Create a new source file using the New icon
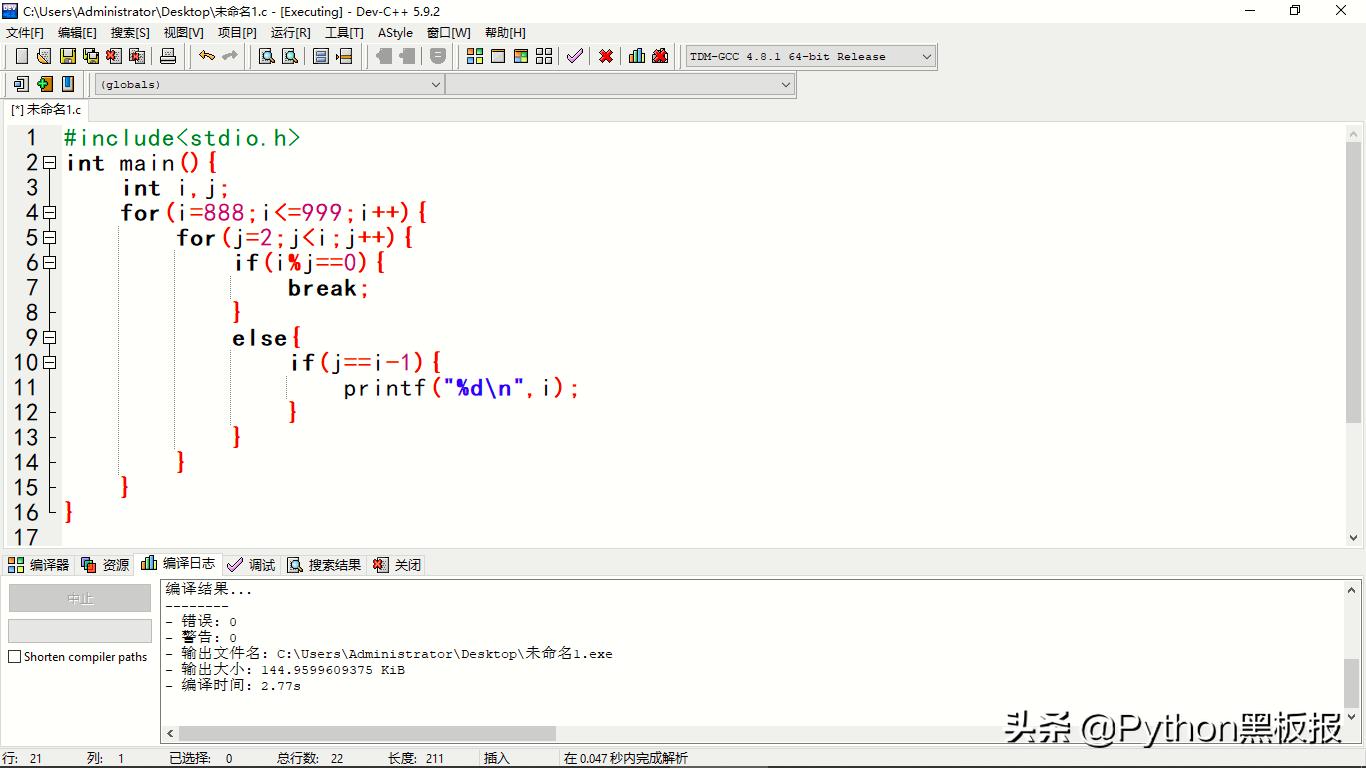The width and height of the screenshot is (1366, 768). pos(22,56)
